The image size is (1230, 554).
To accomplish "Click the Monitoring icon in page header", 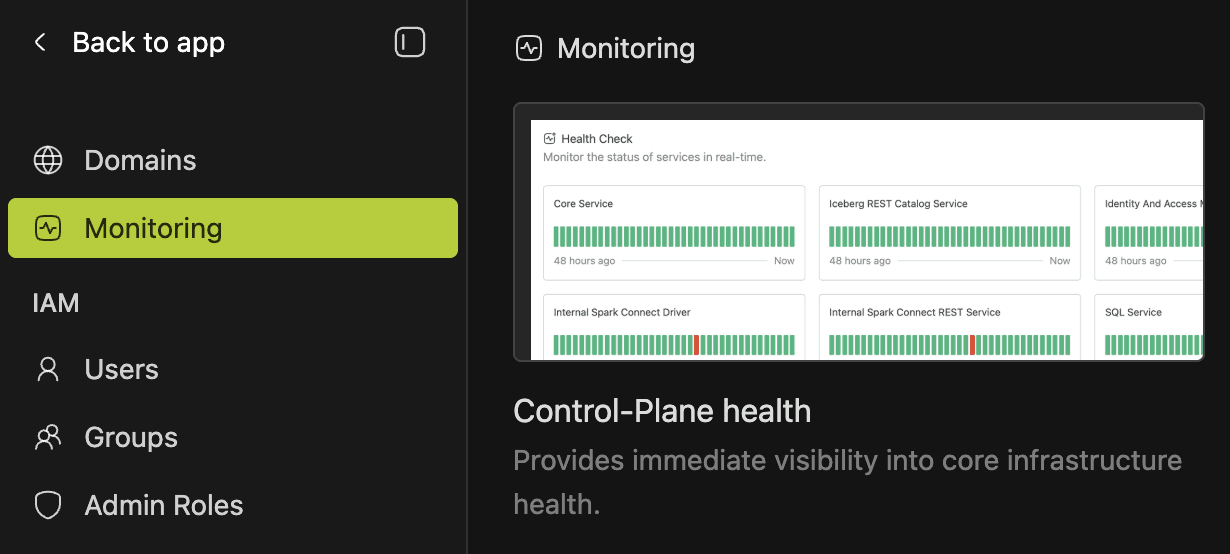I will [x=528, y=48].
